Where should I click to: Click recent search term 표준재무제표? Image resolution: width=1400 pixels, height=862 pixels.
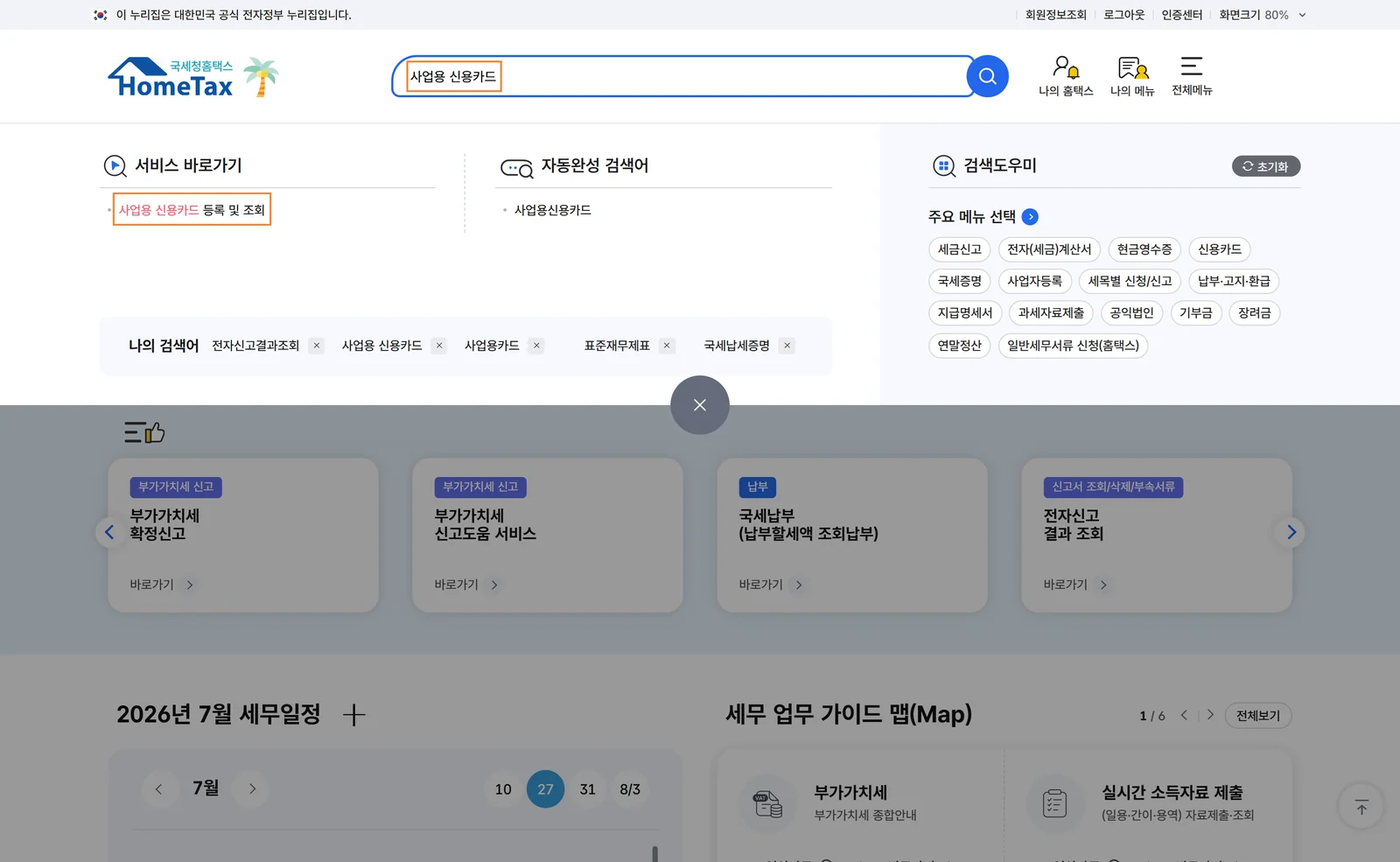click(617, 346)
